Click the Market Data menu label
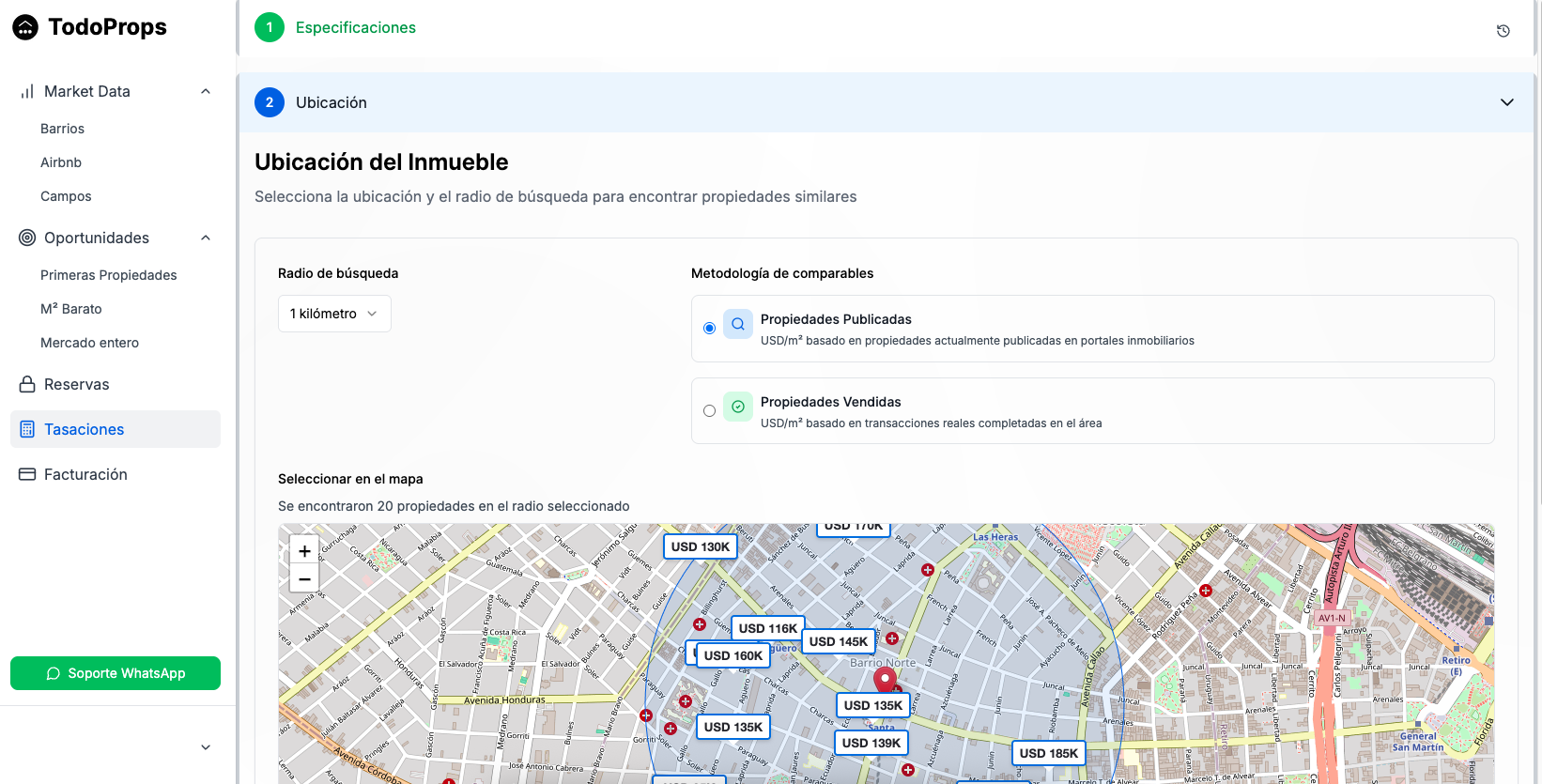The image size is (1542, 784). tap(87, 91)
